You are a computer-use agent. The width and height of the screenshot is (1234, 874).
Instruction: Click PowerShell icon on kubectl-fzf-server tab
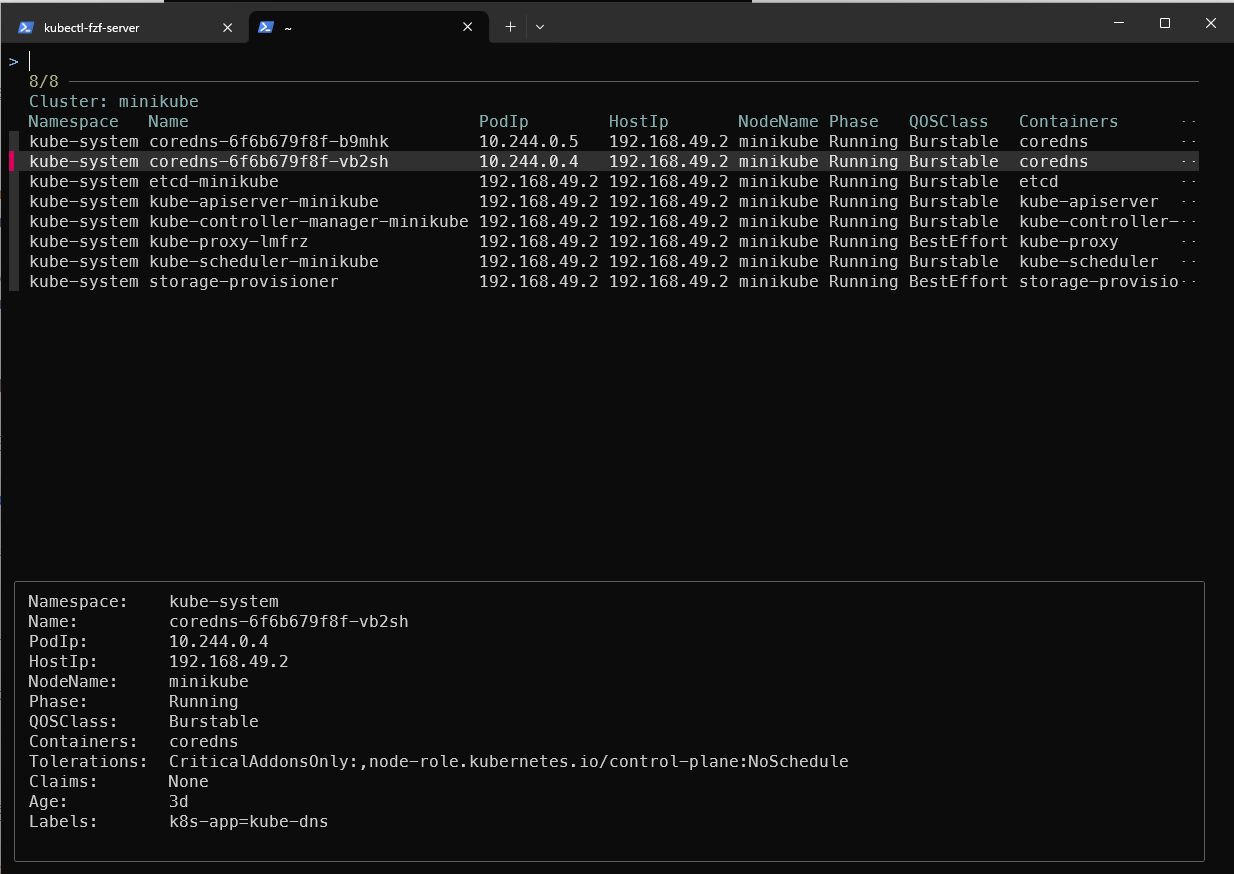tap(26, 27)
